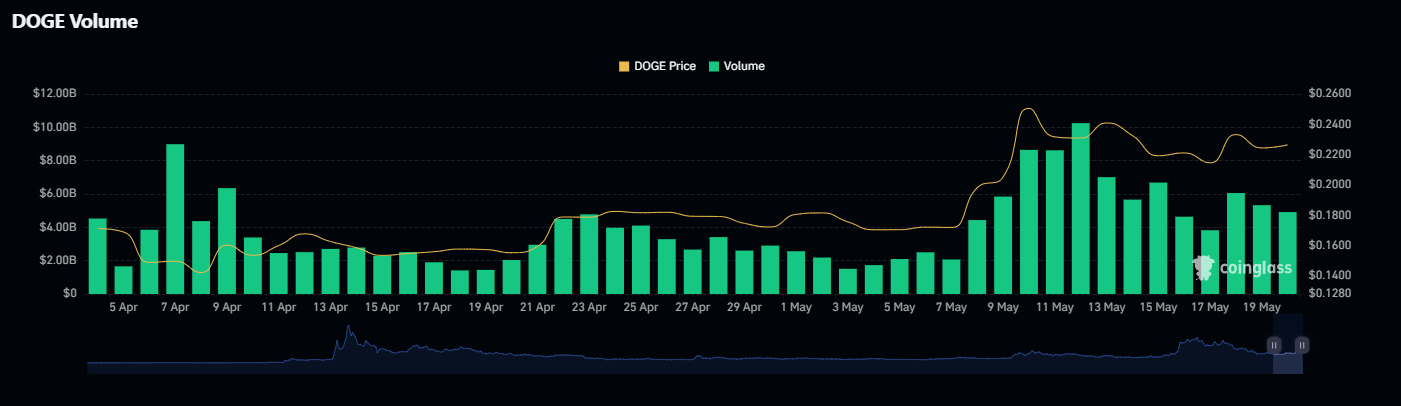
Task: Select the volume bar for 15 May
Action: click(x=1158, y=238)
